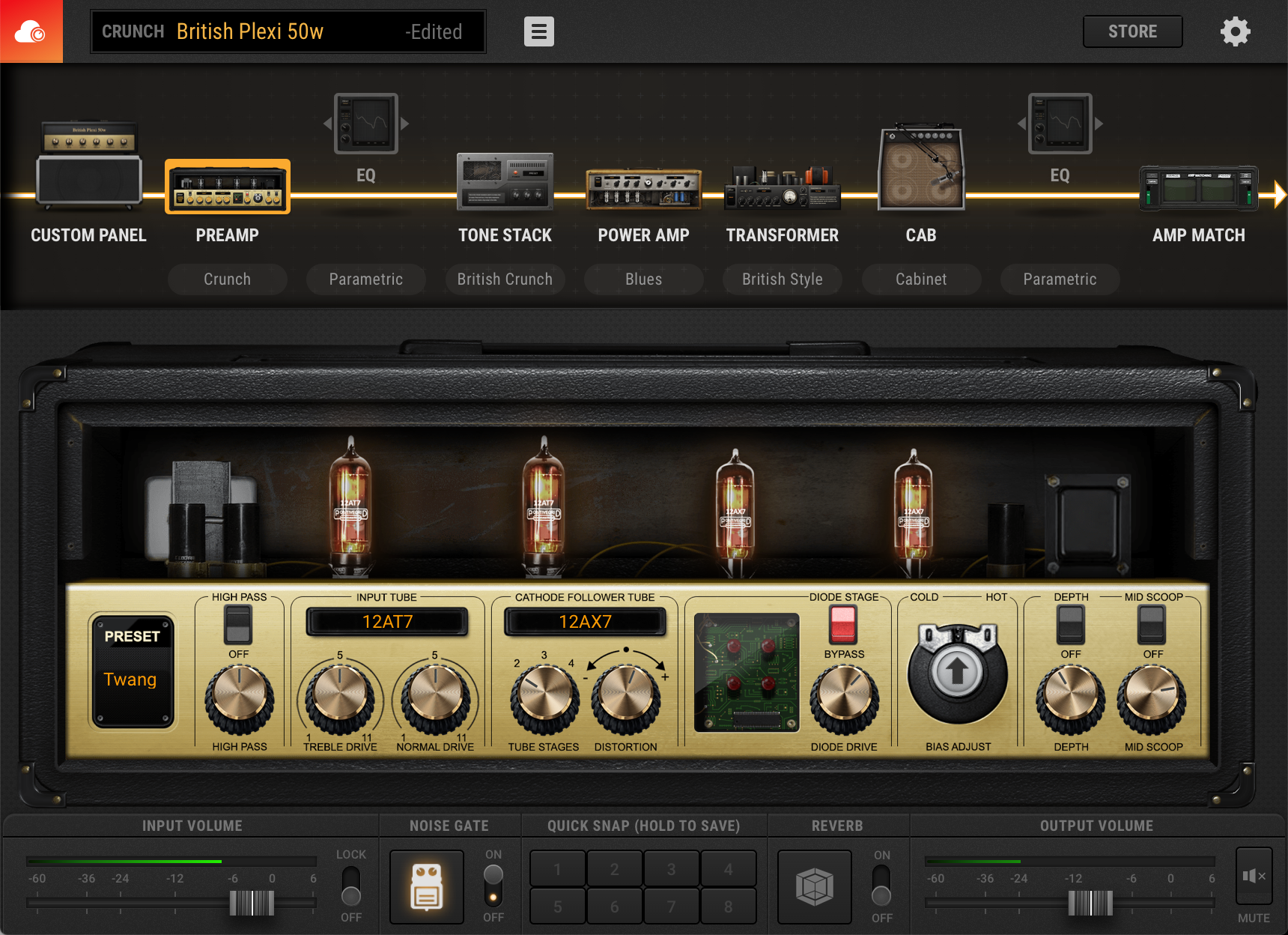Open the settings gear menu
This screenshot has width=1288, height=935.
1236,31
